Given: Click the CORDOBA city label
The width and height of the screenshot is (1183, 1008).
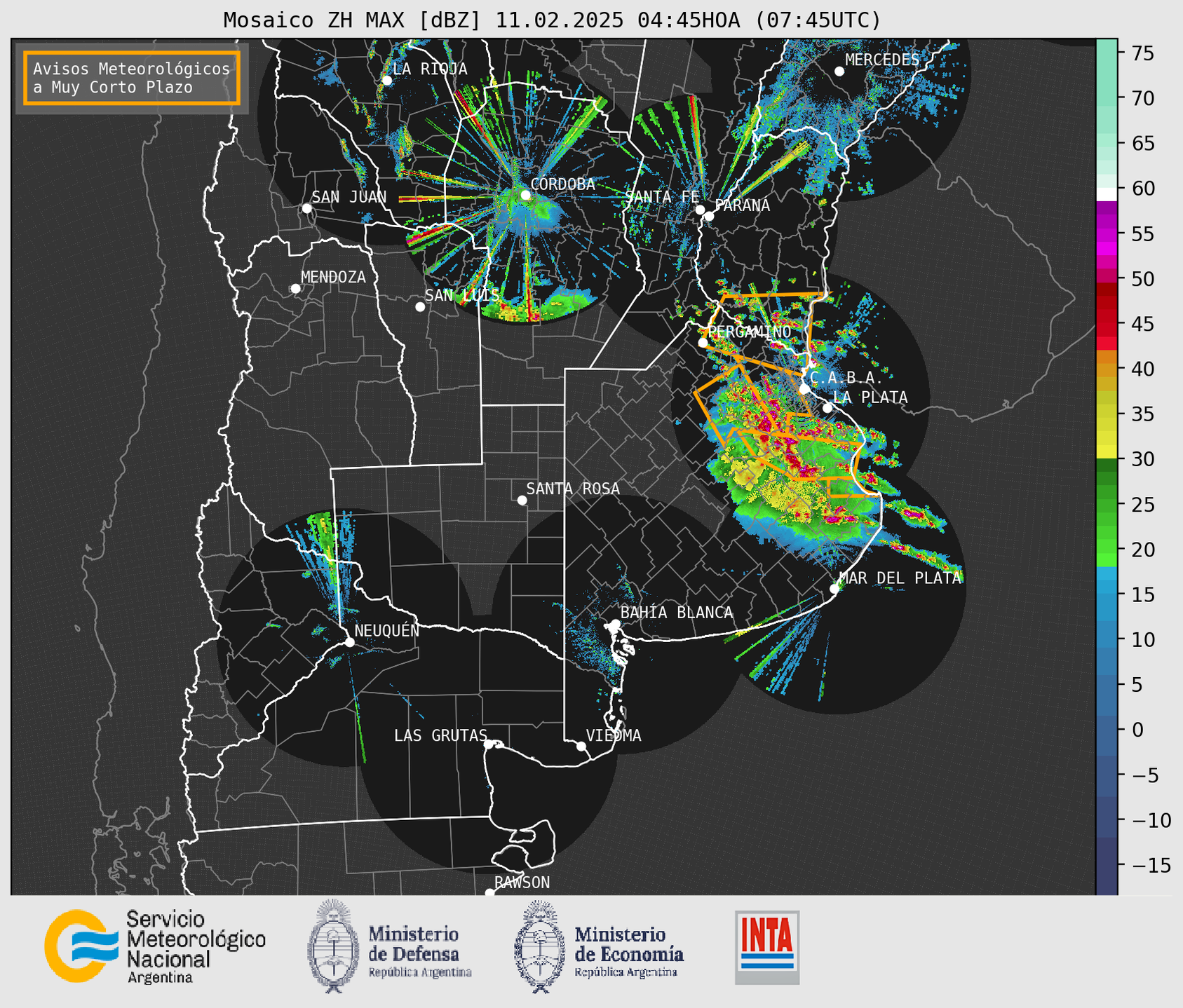Looking at the screenshot, I should point(562,184).
